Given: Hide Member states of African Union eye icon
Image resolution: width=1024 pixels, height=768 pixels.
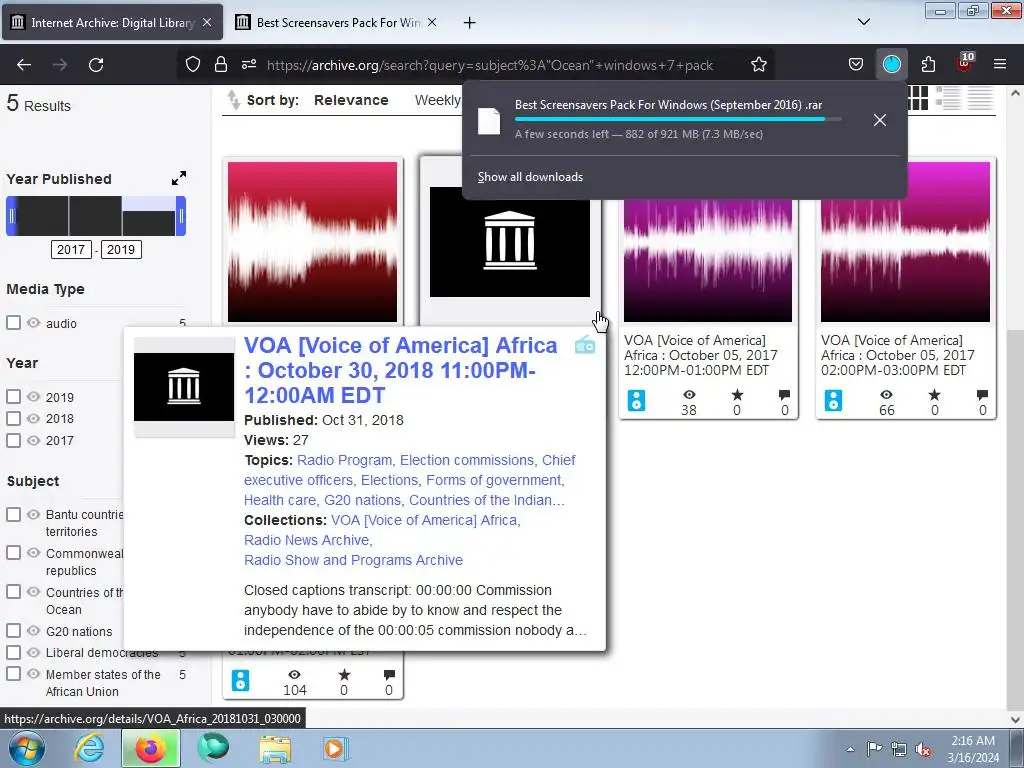Looking at the screenshot, I should coord(34,673).
